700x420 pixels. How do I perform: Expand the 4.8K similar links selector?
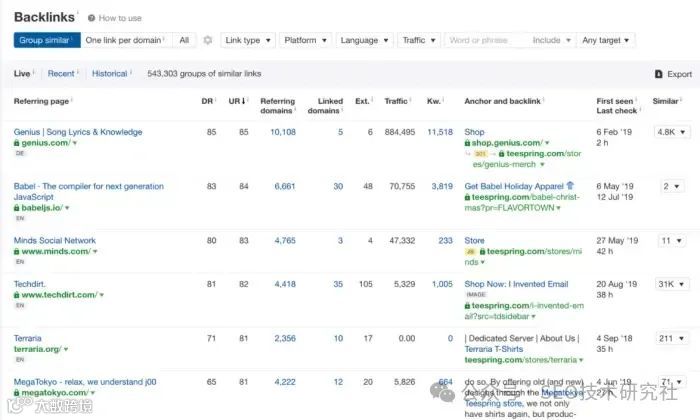click(671, 132)
